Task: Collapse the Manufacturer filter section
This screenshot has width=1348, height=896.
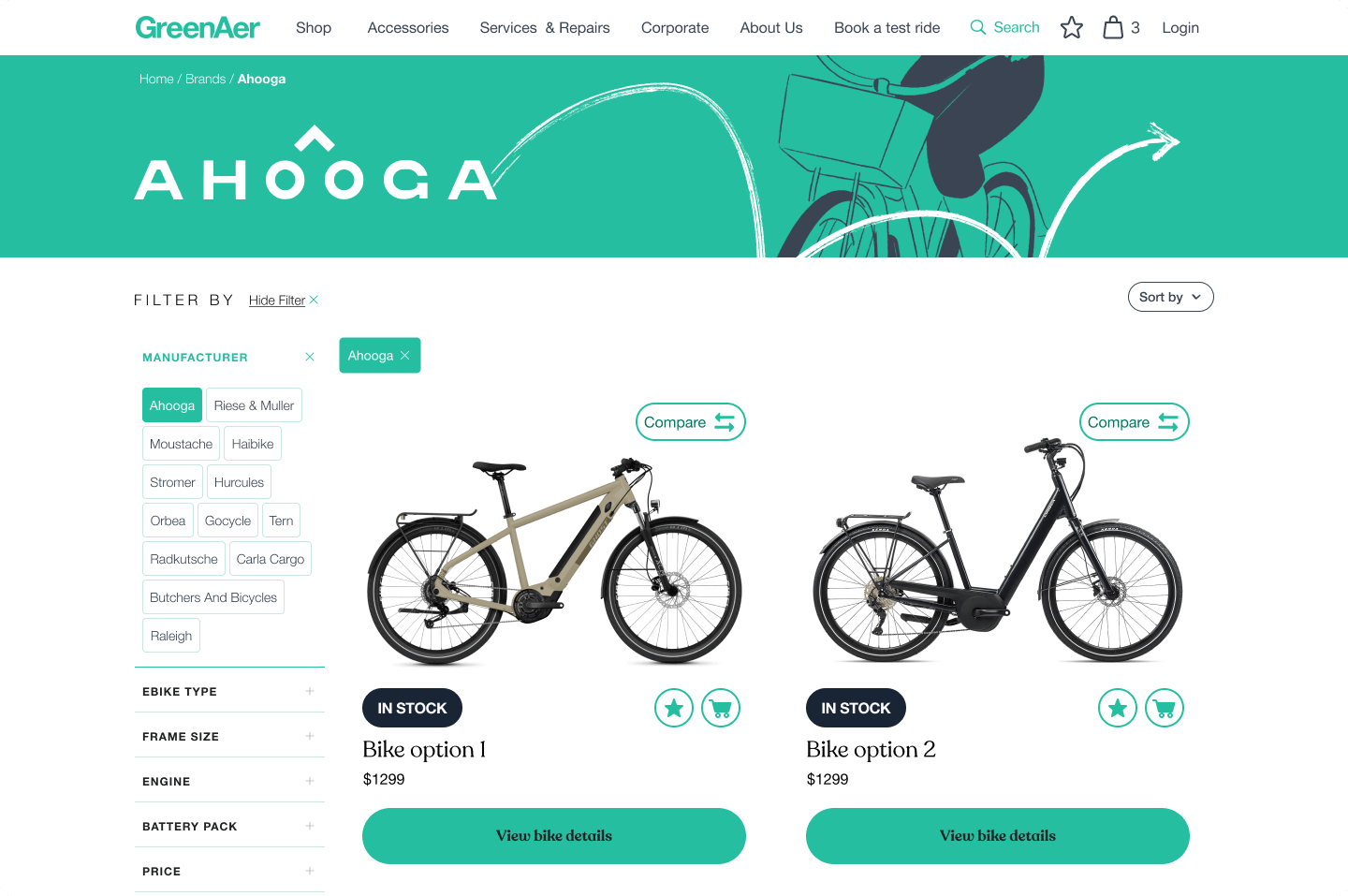Action: tap(310, 357)
